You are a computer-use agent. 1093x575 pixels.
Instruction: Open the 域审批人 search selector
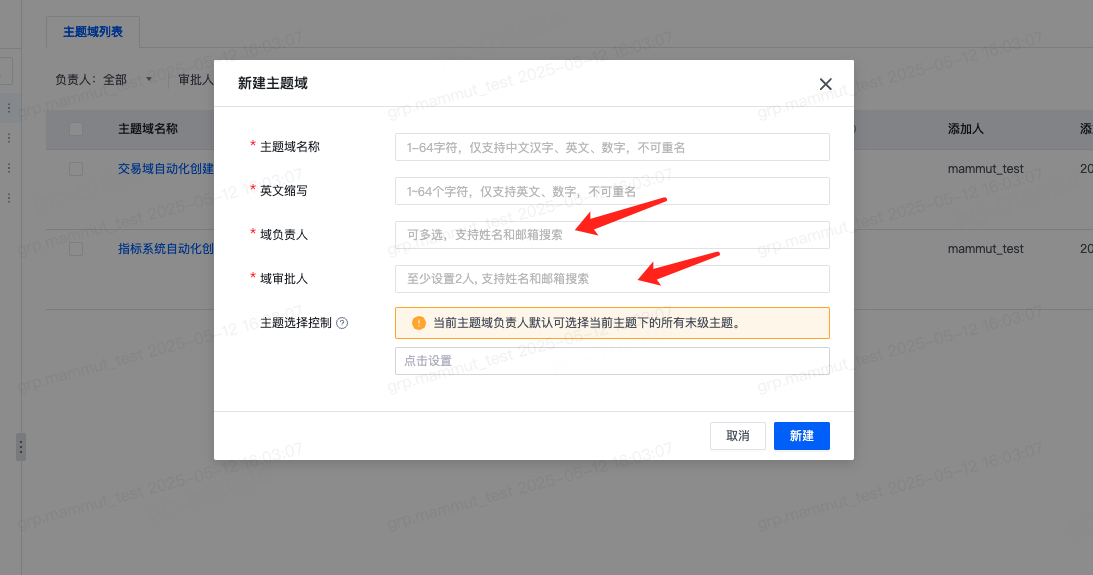click(612, 279)
